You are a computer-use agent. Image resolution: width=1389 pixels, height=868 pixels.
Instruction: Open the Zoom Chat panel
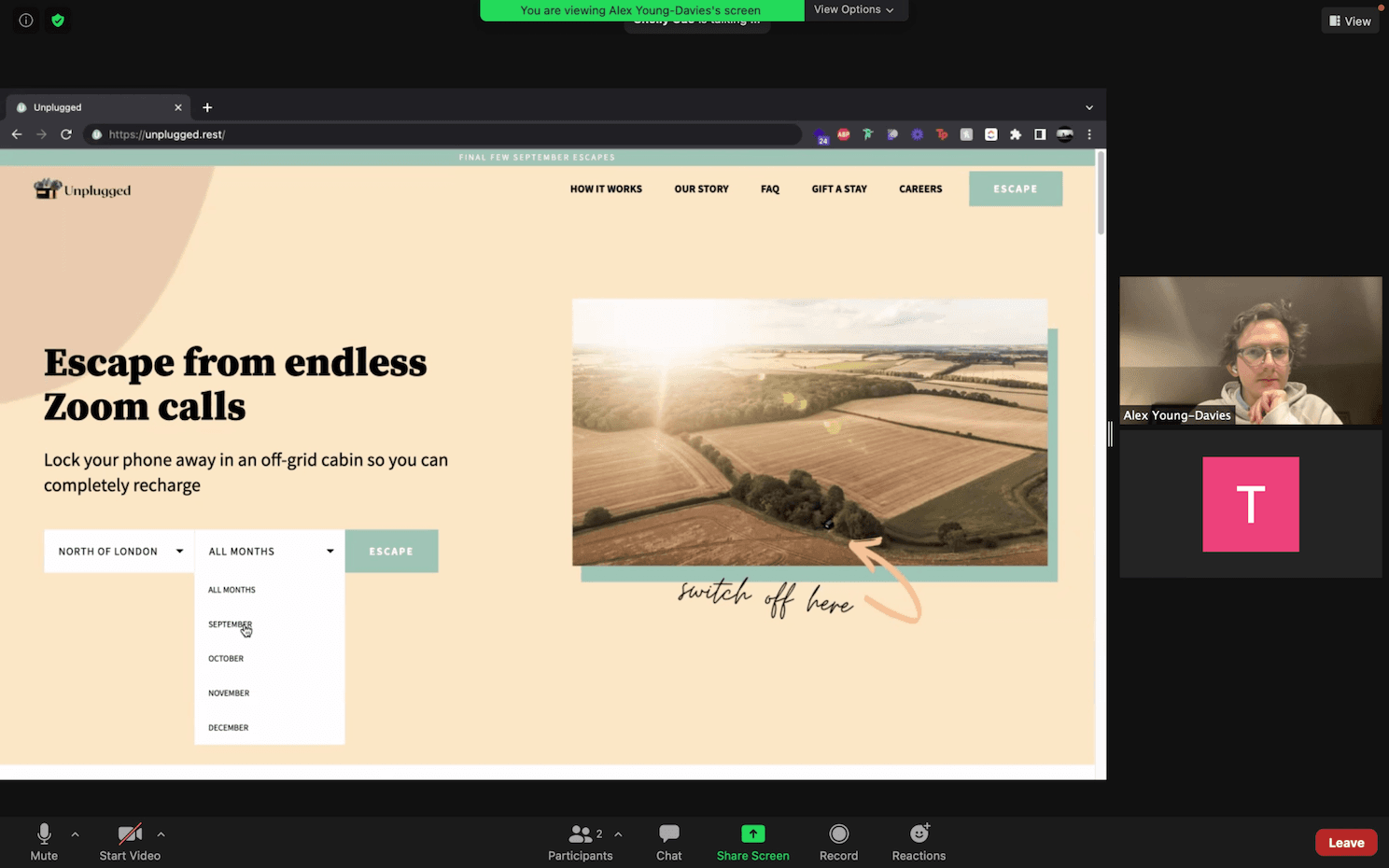coord(669,842)
